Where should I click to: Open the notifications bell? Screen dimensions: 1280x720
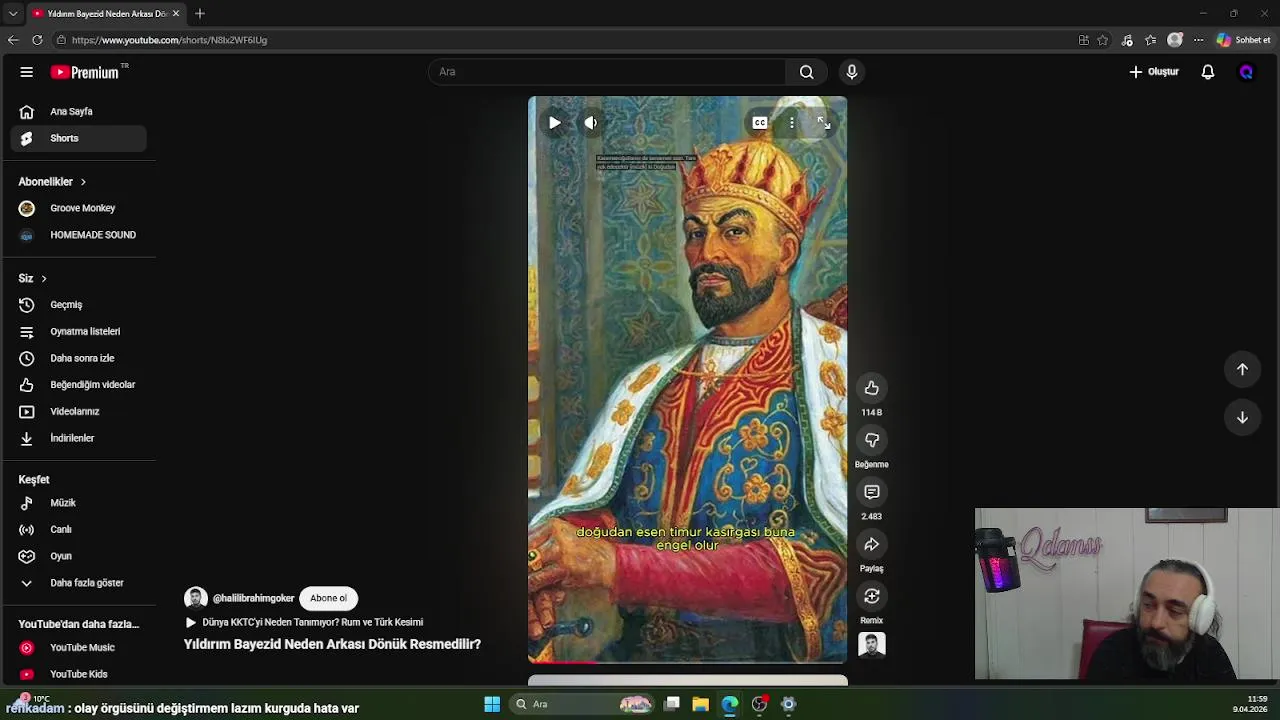pos(1208,72)
